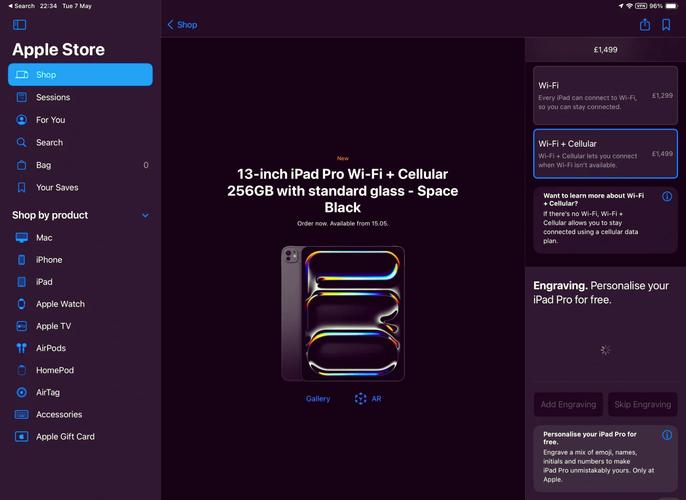Open Sessions in the sidebar
The height and width of the screenshot is (500, 686).
(x=80, y=97)
